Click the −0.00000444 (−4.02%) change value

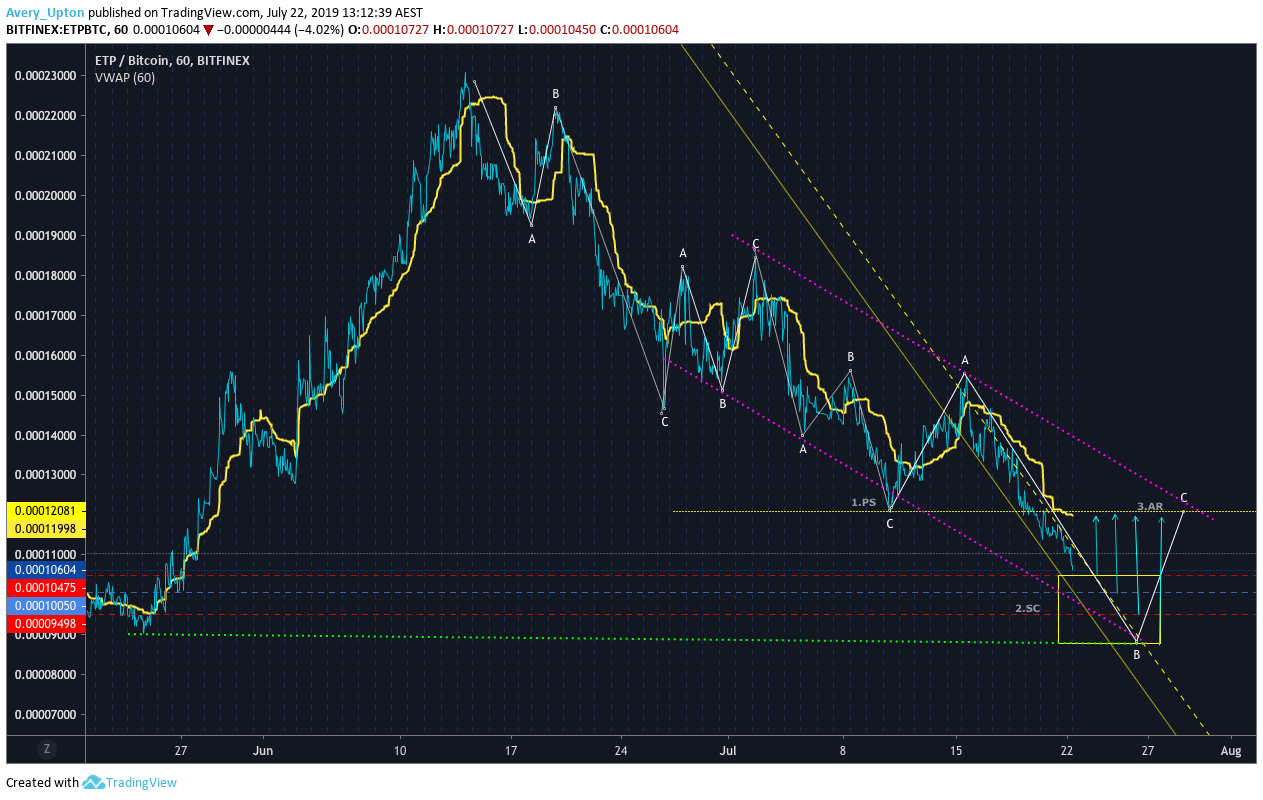point(280,30)
